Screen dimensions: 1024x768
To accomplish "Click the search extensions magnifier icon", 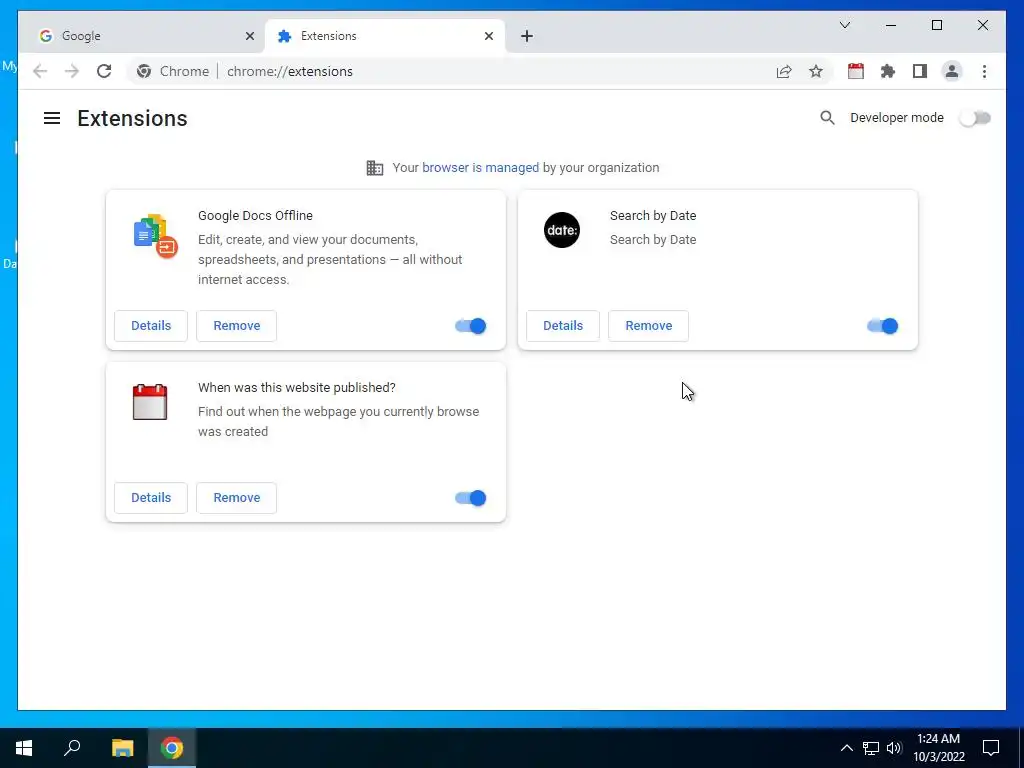I will 827,118.
